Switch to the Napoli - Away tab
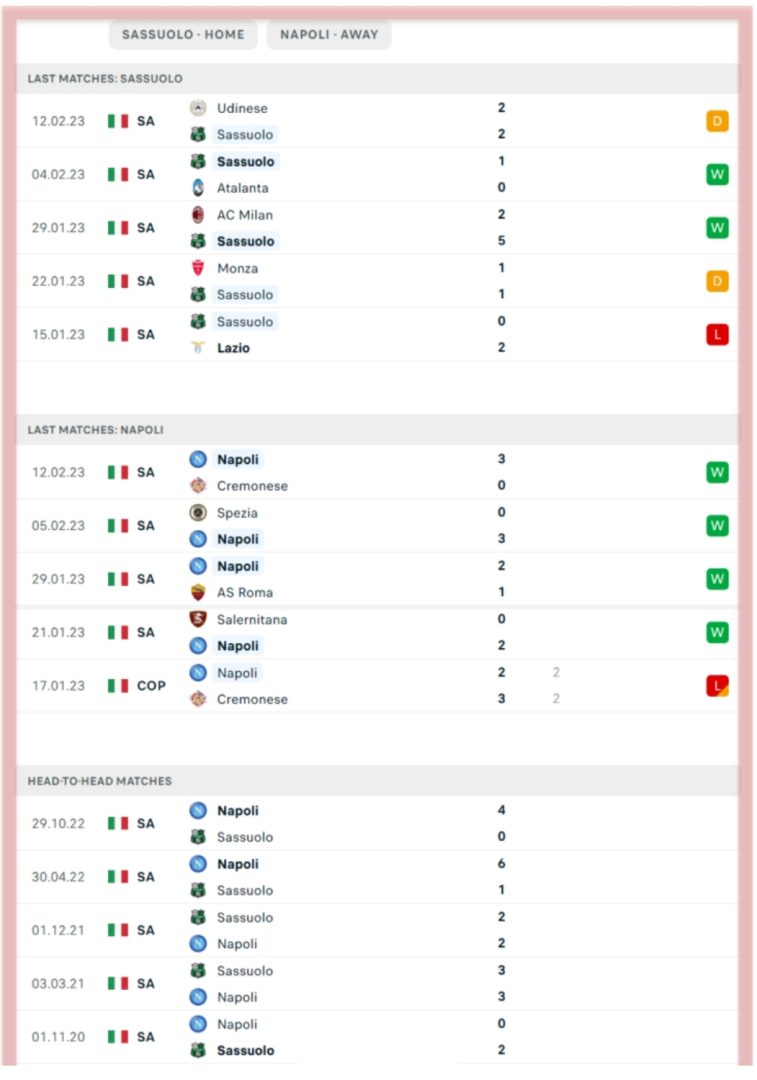Image resolution: width=757 pixels, height=1080 pixels. click(x=329, y=34)
